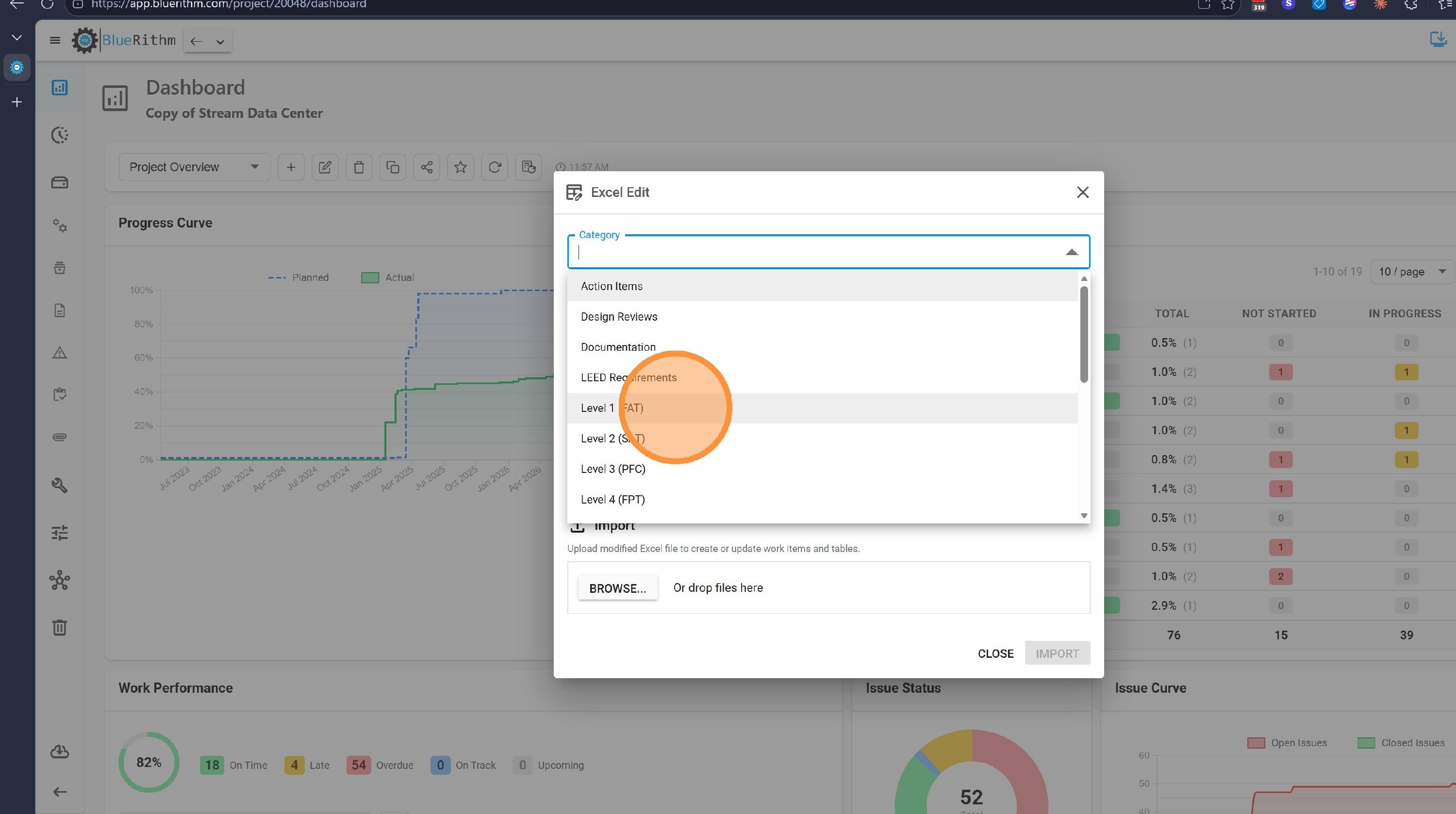Select Action Items category
The height and width of the screenshot is (814, 1456).
pyautogui.click(x=822, y=286)
